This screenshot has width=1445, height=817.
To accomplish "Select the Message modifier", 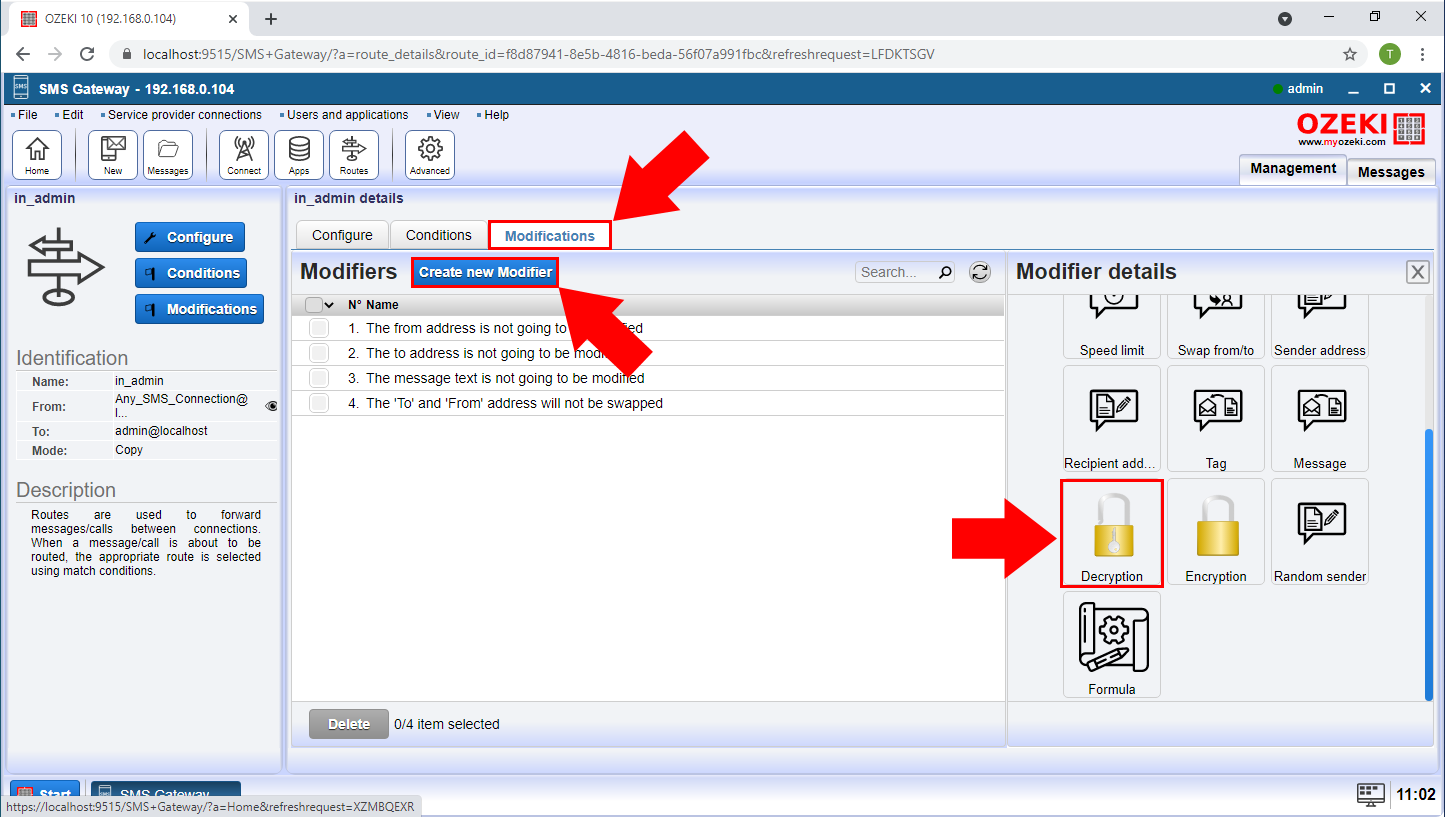I will 1320,418.
